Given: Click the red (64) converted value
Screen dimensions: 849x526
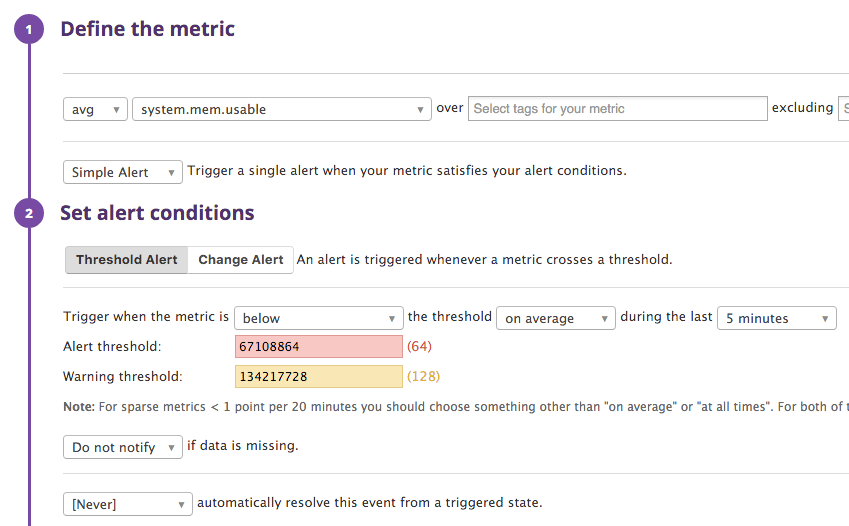Looking at the screenshot, I should [x=419, y=347].
